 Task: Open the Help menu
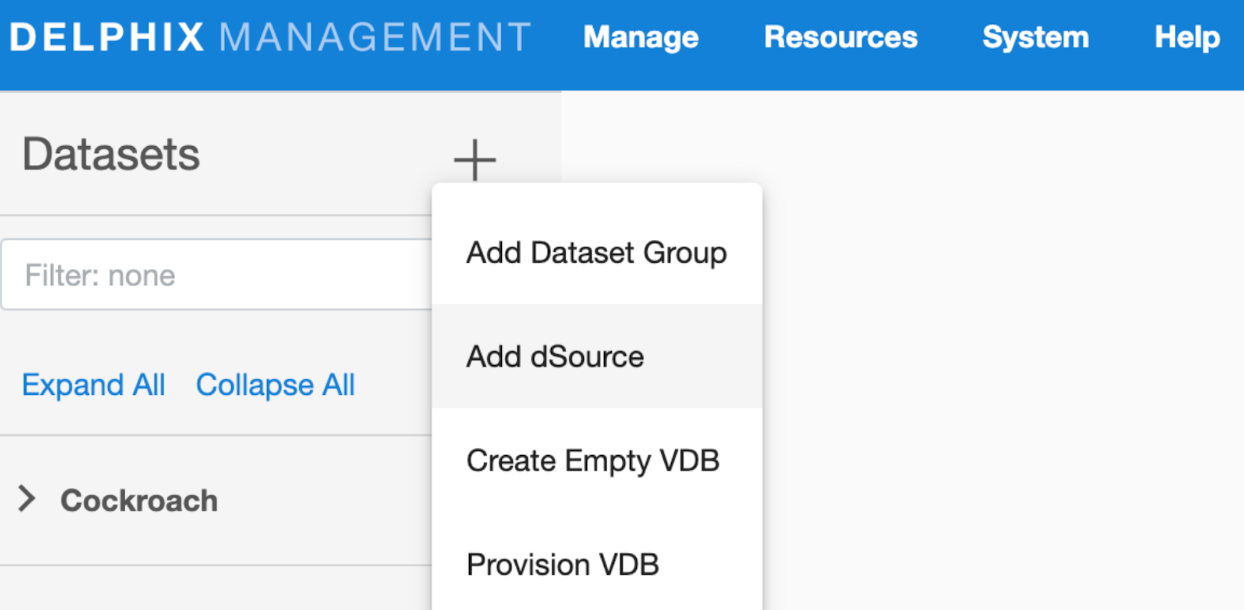point(1186,37)
